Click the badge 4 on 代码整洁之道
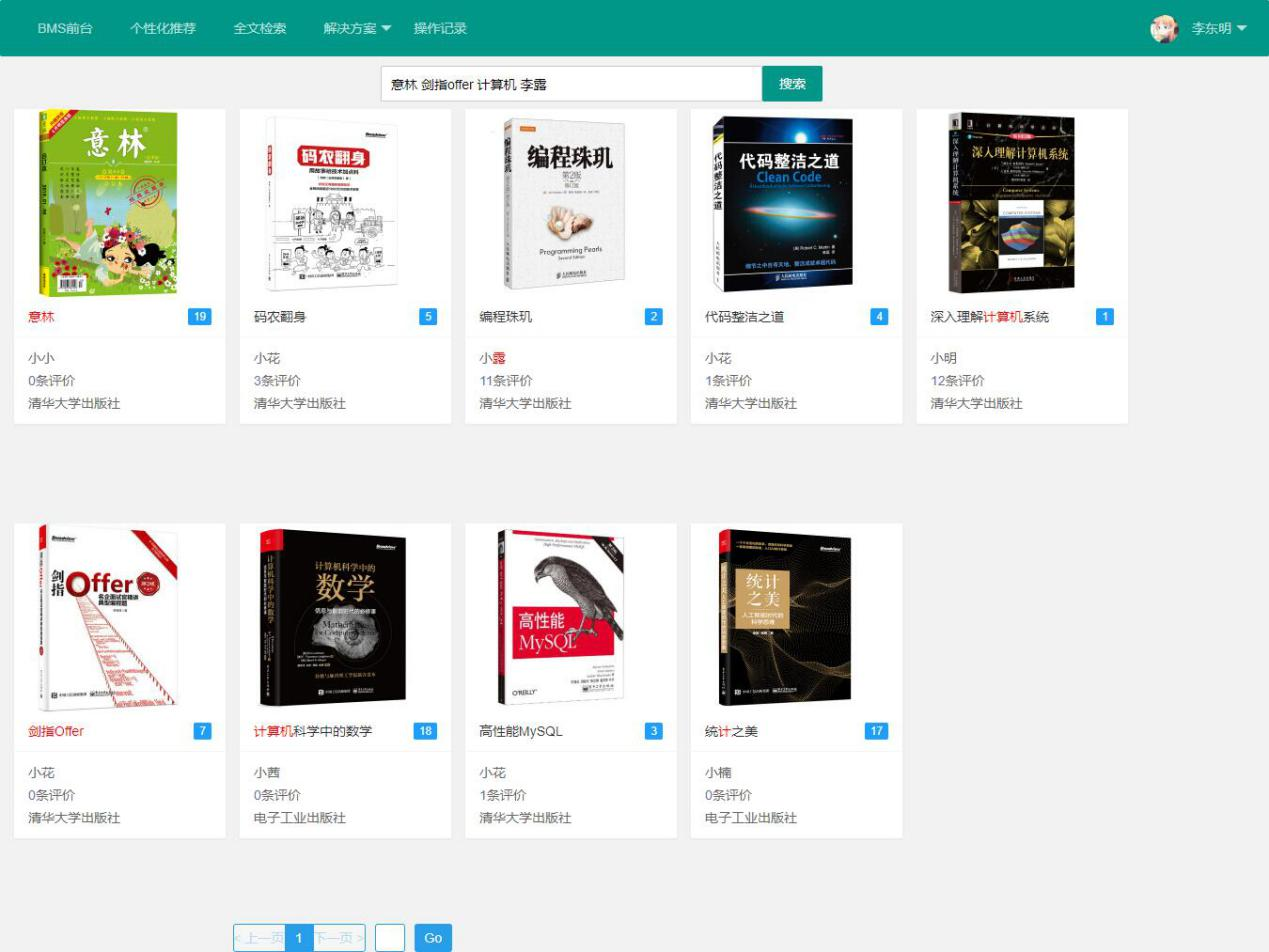1269x952 pixels. click(879, 317)
